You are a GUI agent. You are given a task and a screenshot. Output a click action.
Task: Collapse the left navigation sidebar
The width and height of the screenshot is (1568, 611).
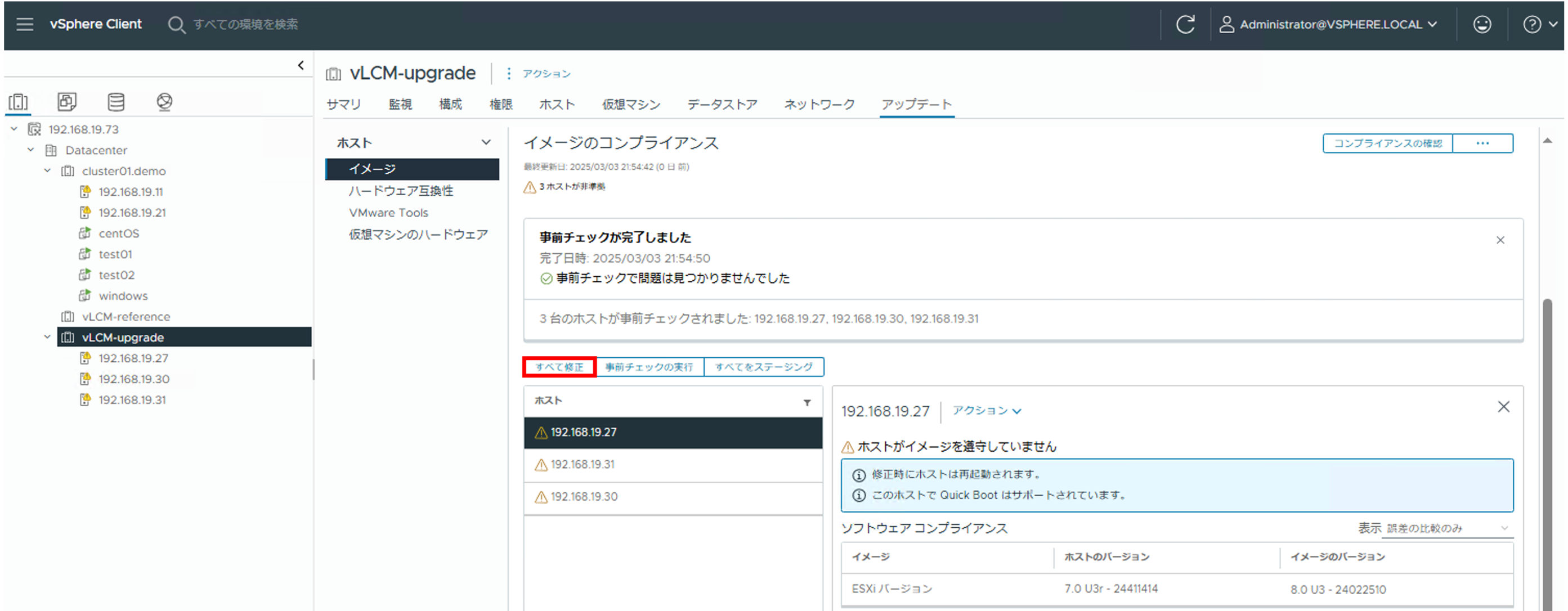301,65
